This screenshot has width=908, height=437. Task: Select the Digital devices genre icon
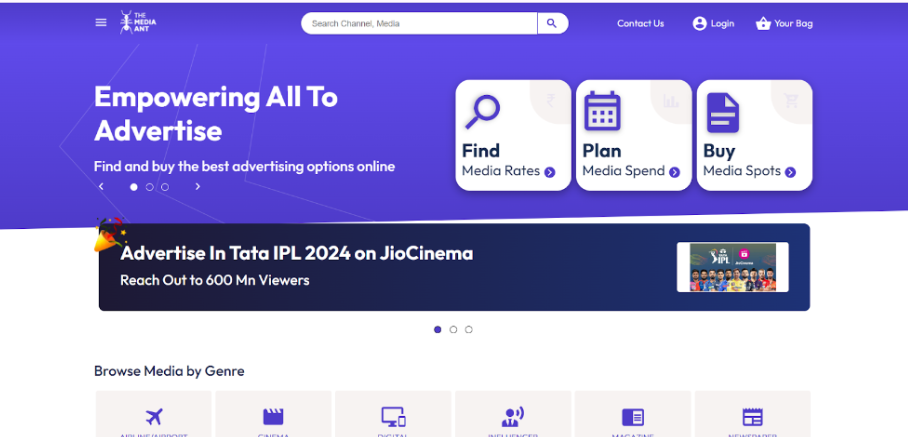(393, 417)
